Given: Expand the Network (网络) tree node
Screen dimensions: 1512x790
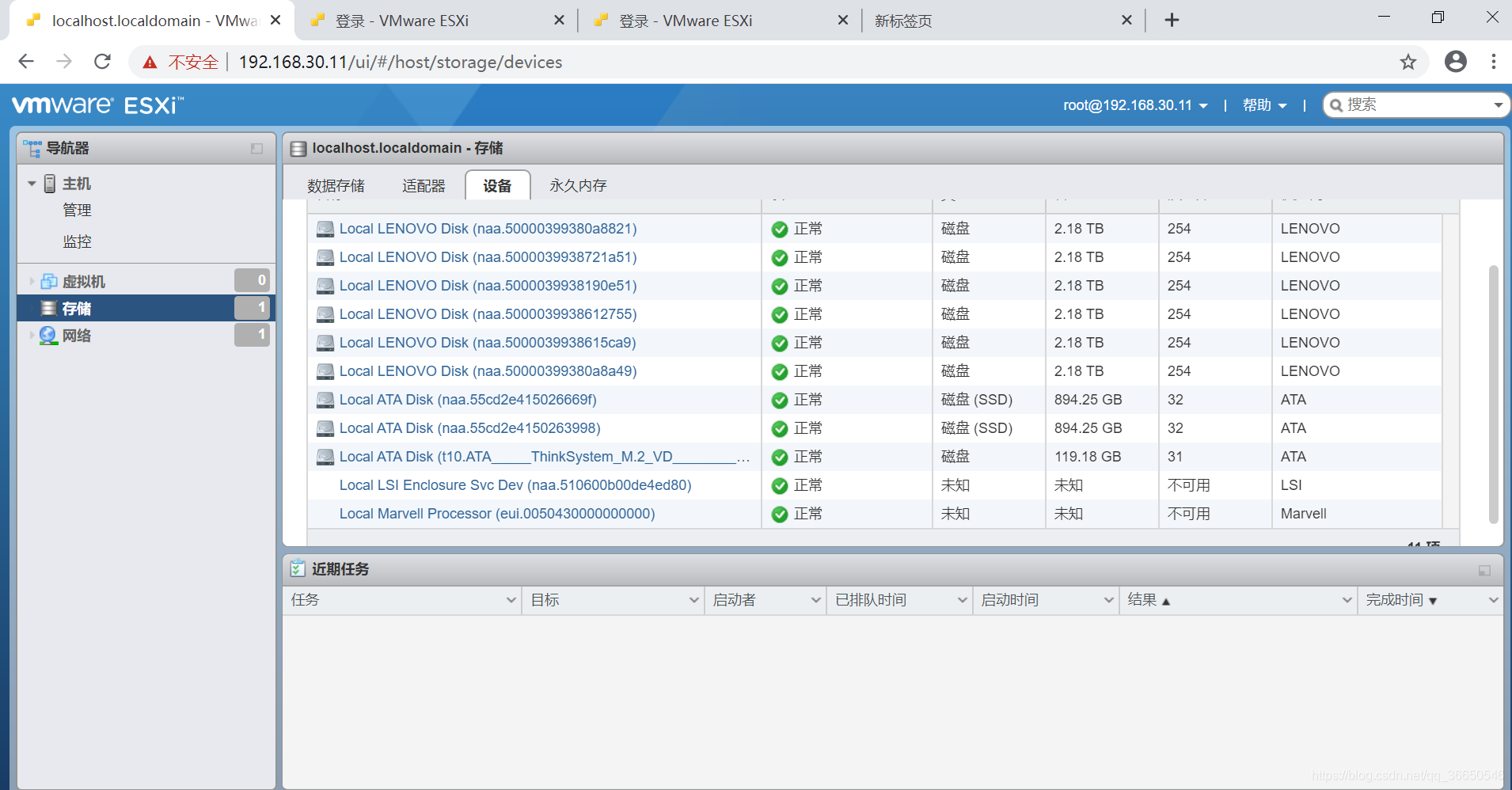Looking at the screenshot, I should [32, 335].
